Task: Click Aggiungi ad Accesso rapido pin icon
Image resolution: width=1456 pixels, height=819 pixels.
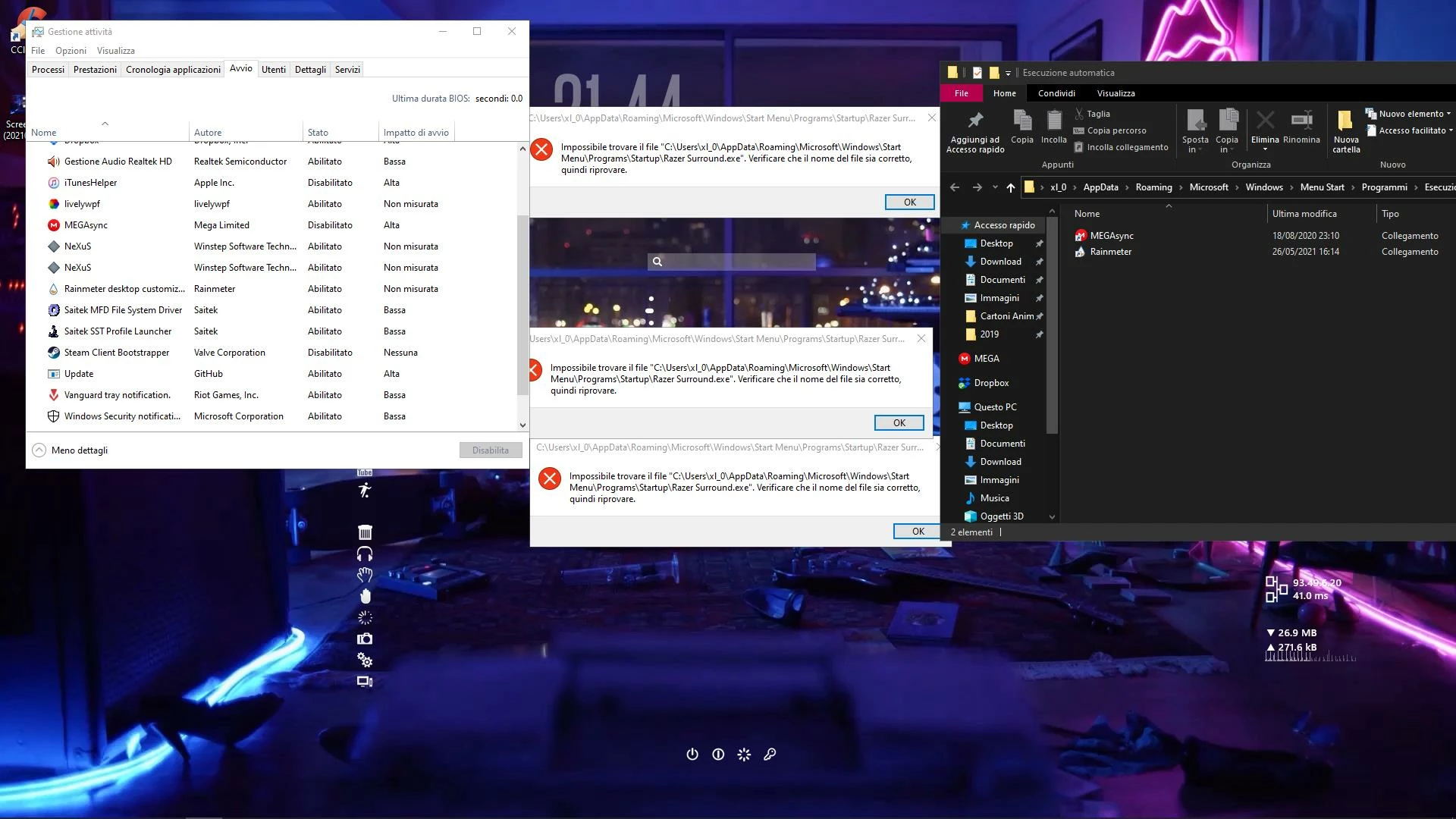Action: (x=975, y=121)
